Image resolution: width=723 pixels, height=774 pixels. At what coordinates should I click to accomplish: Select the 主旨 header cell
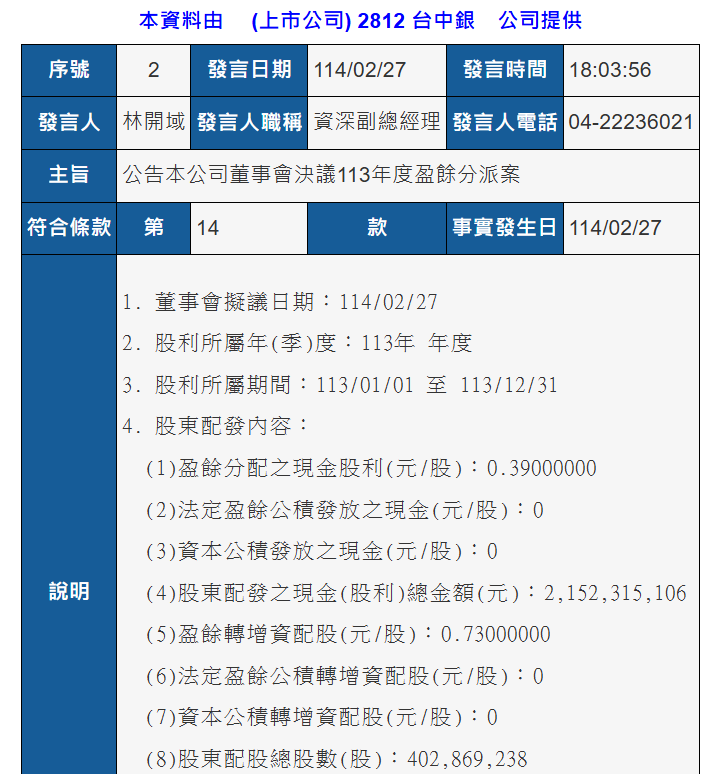point(69,175)
